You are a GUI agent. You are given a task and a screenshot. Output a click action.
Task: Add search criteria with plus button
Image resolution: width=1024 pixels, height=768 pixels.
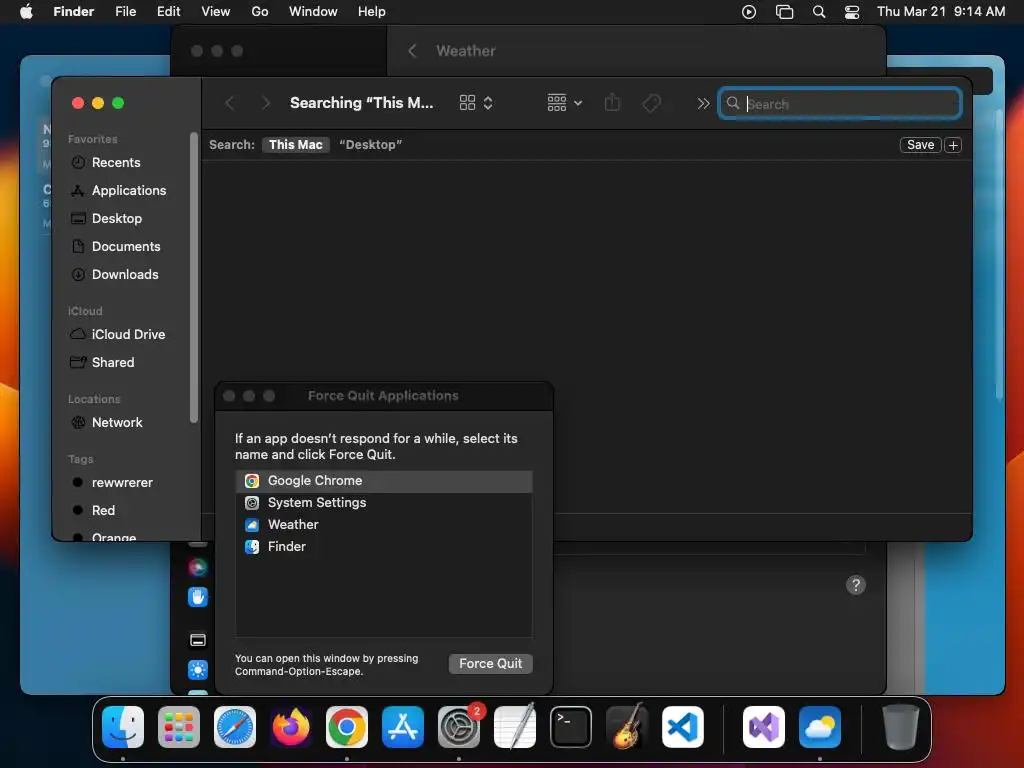click(953, 145)
